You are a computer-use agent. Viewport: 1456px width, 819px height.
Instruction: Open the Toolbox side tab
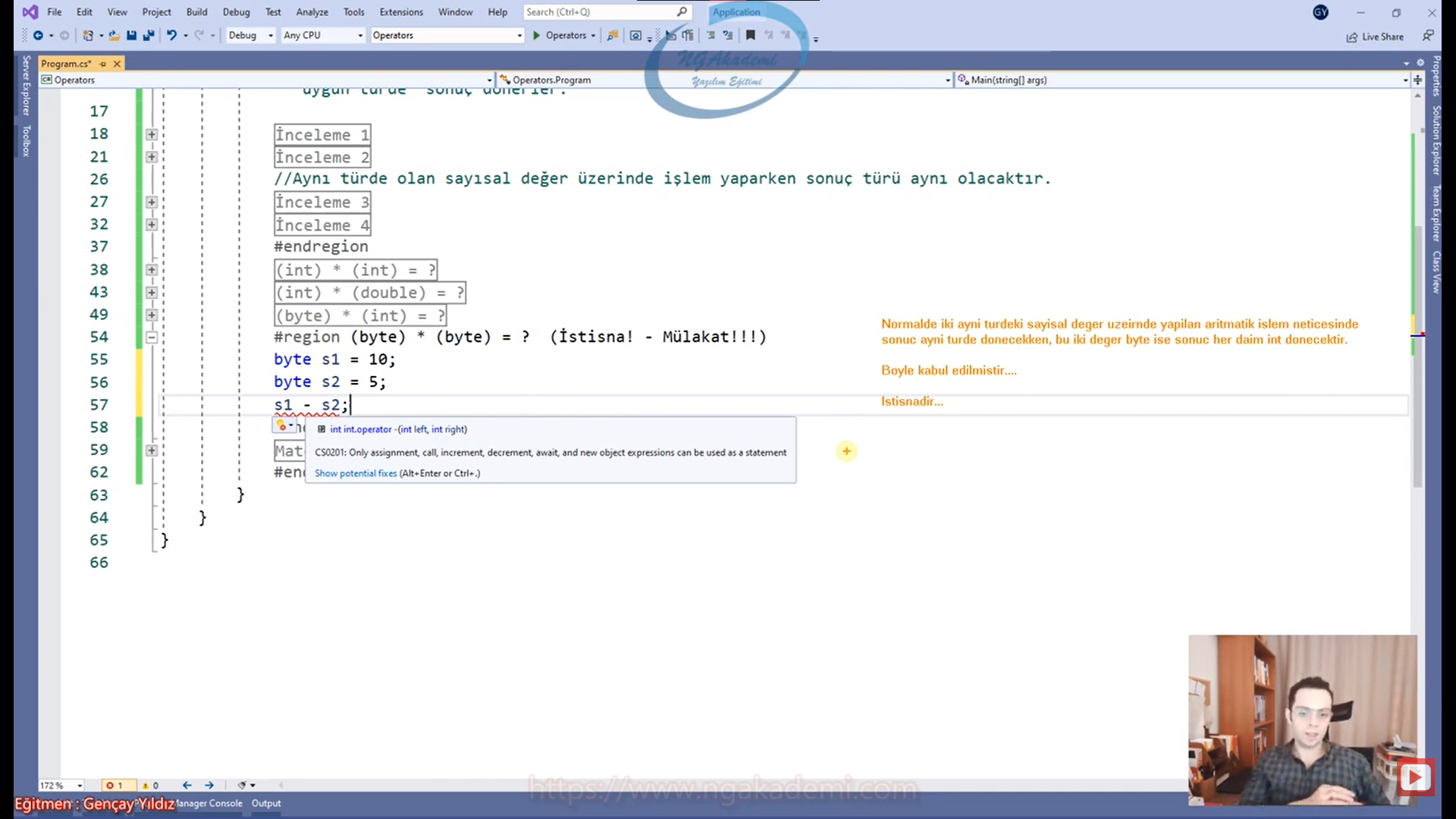pyautogui.click(x=26, y=141)
